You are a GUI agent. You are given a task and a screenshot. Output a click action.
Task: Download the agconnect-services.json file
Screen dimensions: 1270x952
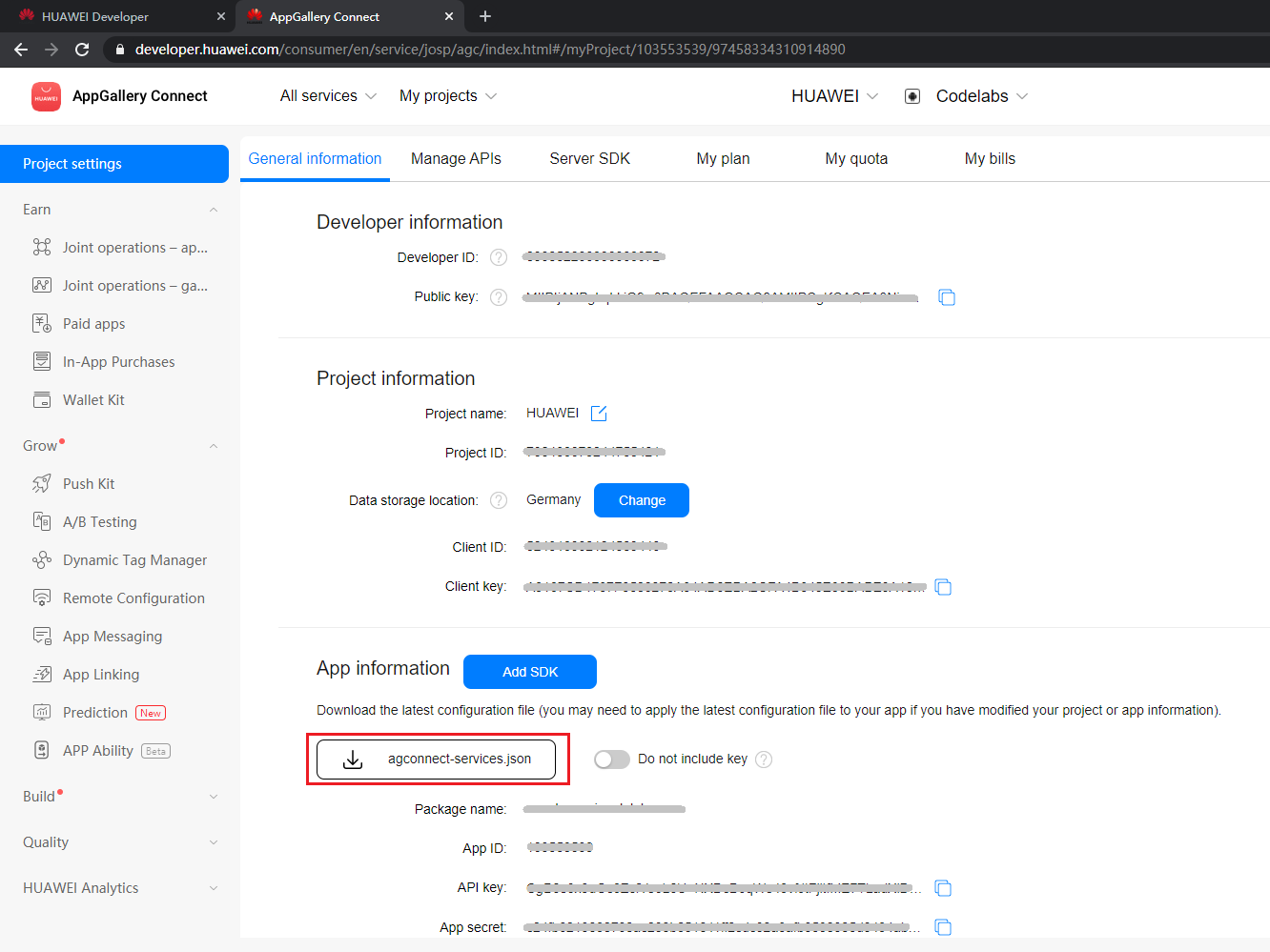click(x=437, y=759)
